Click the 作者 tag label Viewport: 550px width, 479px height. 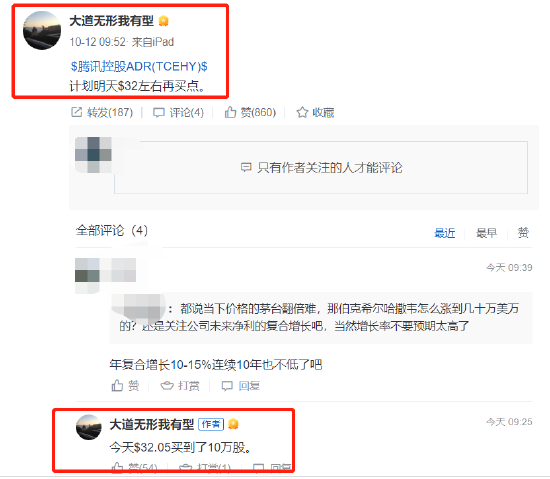211,424
